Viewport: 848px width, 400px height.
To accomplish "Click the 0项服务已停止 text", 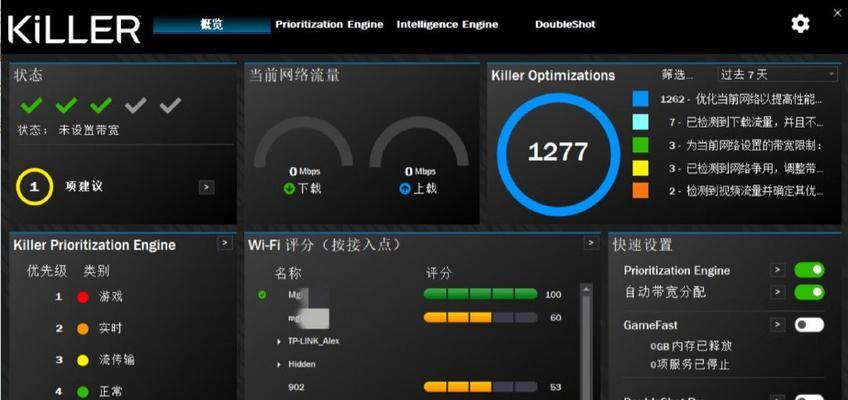I will coord(690,364).
